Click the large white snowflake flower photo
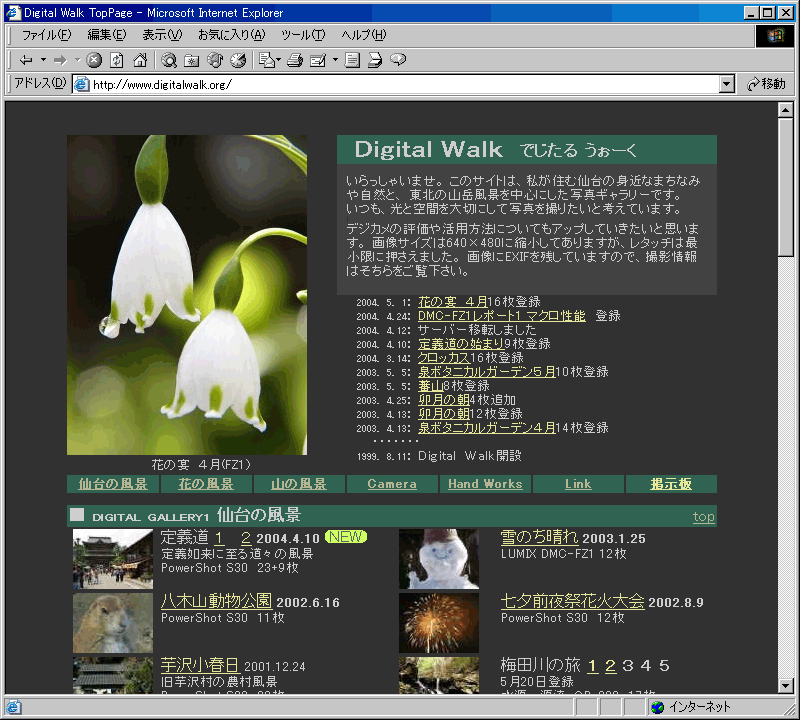 [x=187, y=294]
